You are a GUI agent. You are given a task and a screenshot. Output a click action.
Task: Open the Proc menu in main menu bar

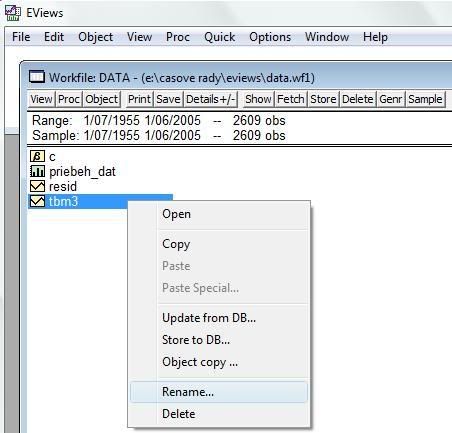pyautogui.click(x=178, y=37)
